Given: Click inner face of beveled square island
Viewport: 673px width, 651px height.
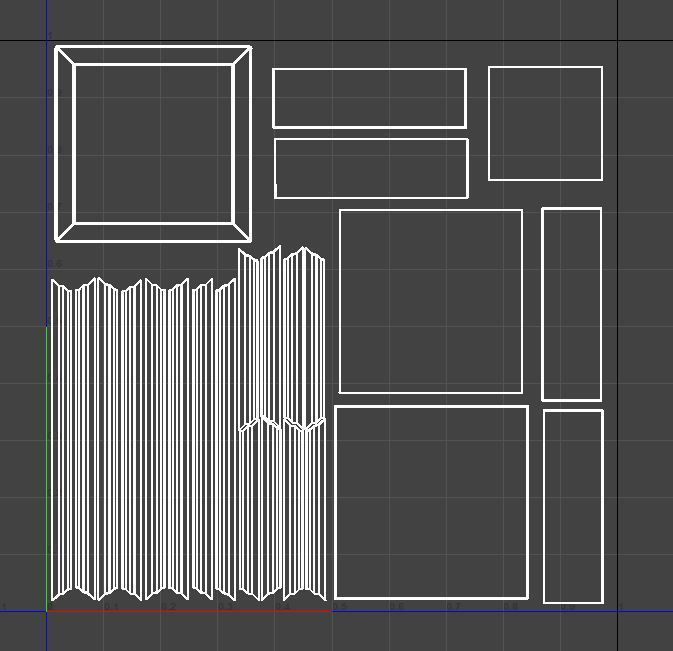Looking at the screenshot, I should (x=153, y=144).
